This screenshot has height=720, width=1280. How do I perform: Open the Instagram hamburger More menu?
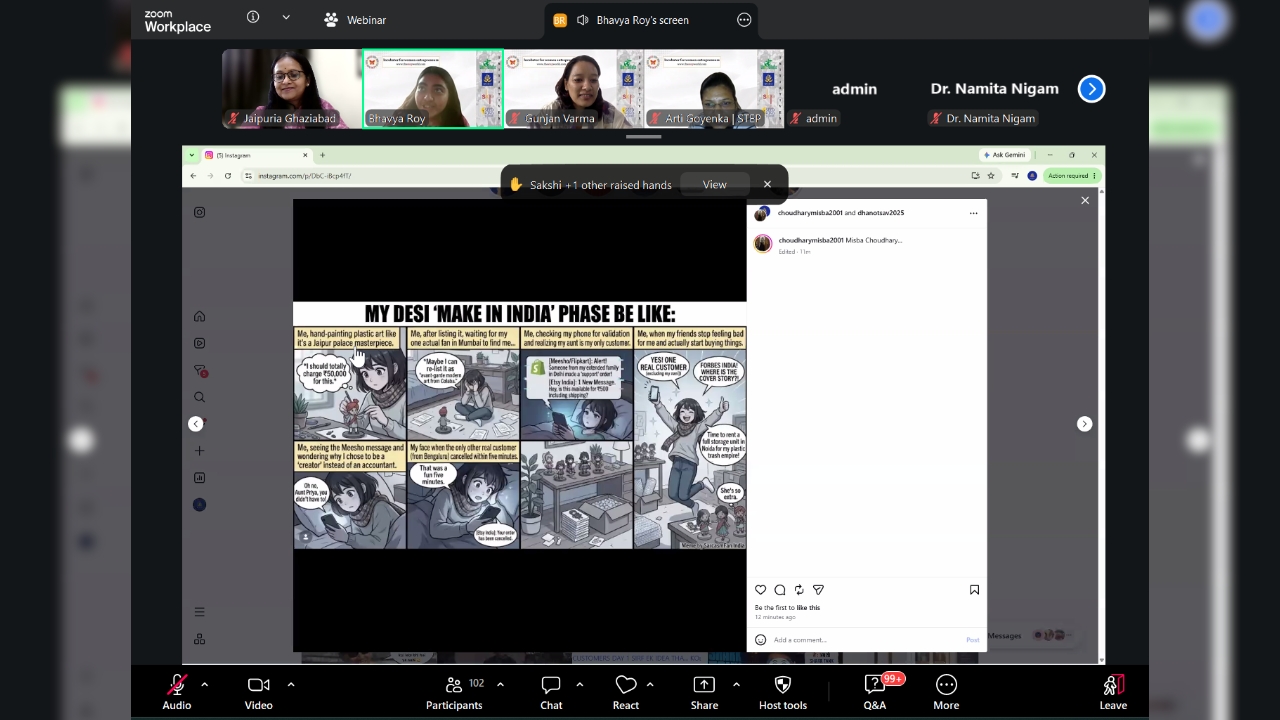[199, 612]
